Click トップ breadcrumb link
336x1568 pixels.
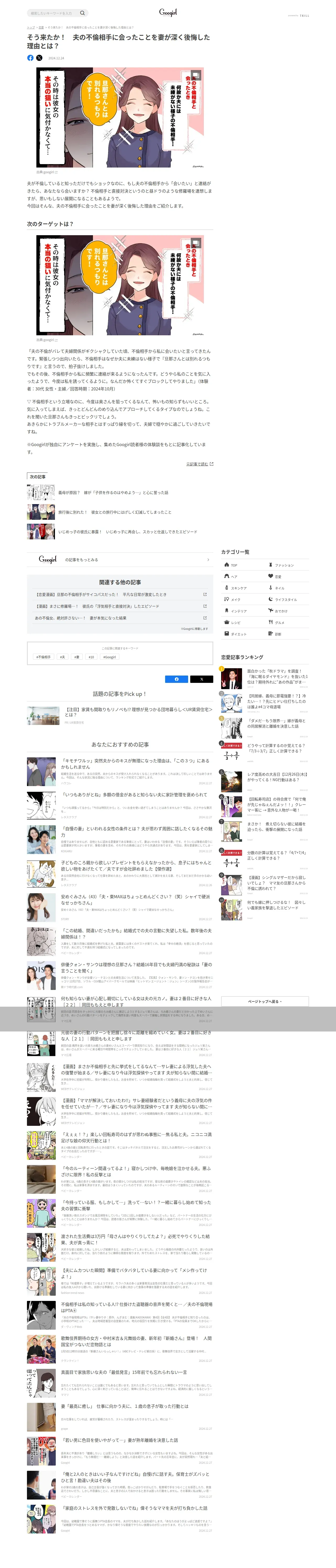pos(31,27)
